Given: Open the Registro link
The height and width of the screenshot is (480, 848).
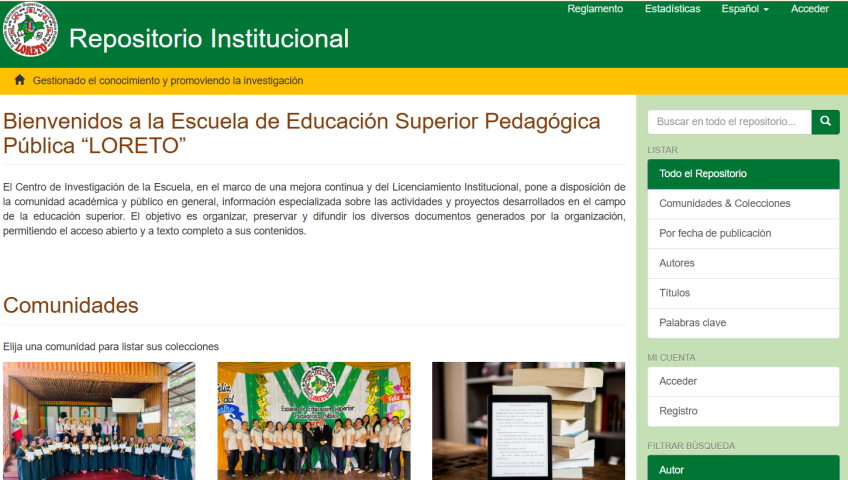Looking at the screenshot, I should click(x=743, y=411).
